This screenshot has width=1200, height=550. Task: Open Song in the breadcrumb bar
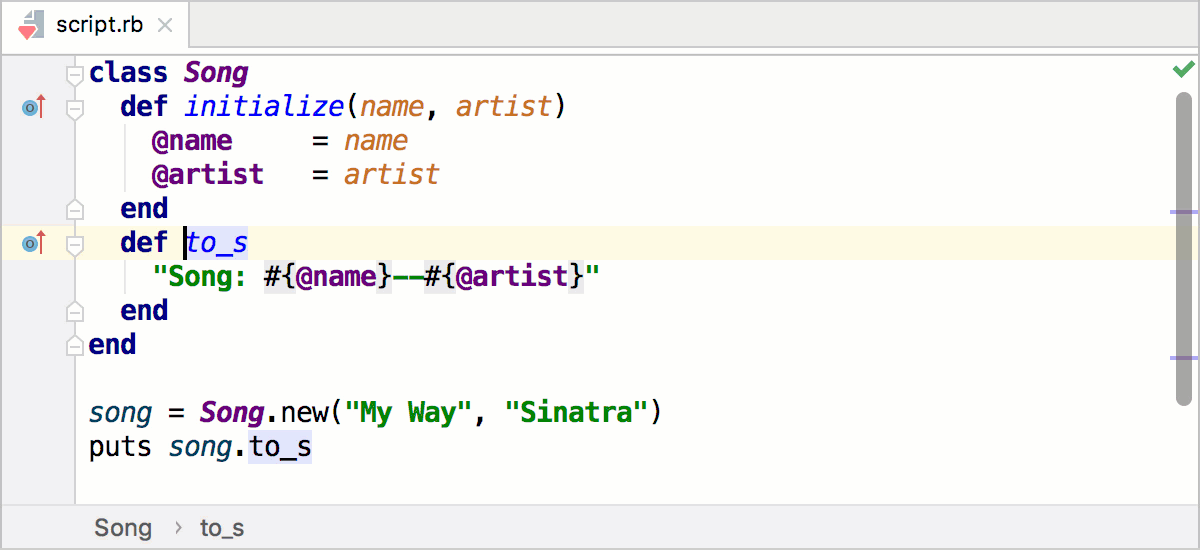click(123, 528)
